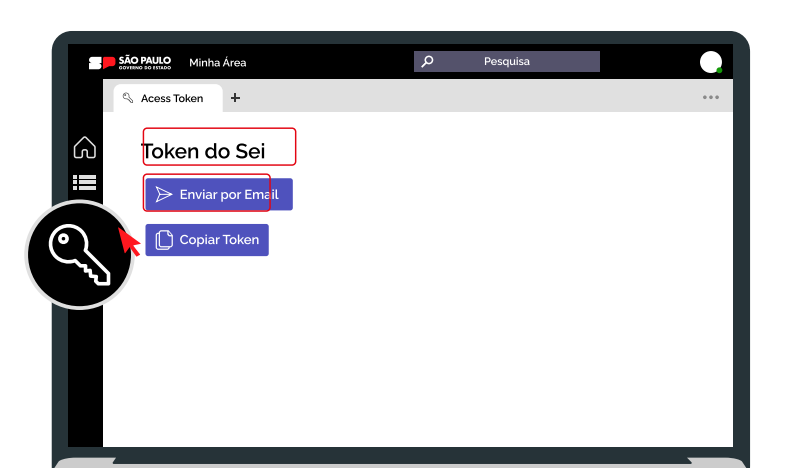
Task: Open the list view icon in sidebar
Action: tap(85, 182)
